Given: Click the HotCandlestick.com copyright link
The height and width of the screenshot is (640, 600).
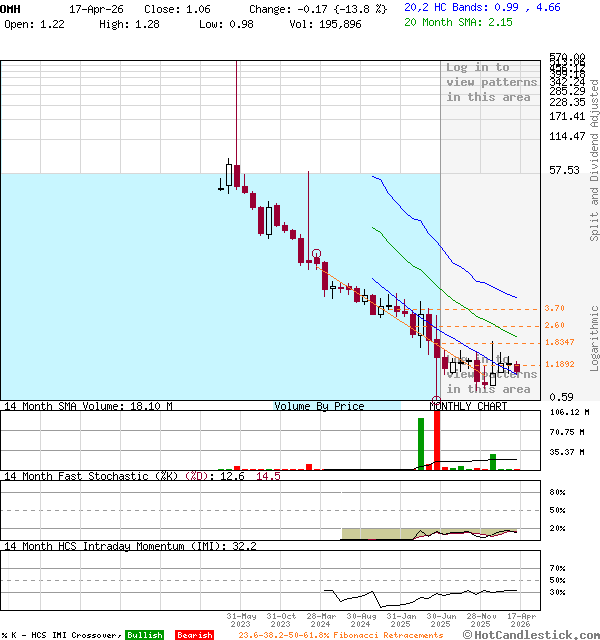Looking at the screenshot, I should pos(534,634).
